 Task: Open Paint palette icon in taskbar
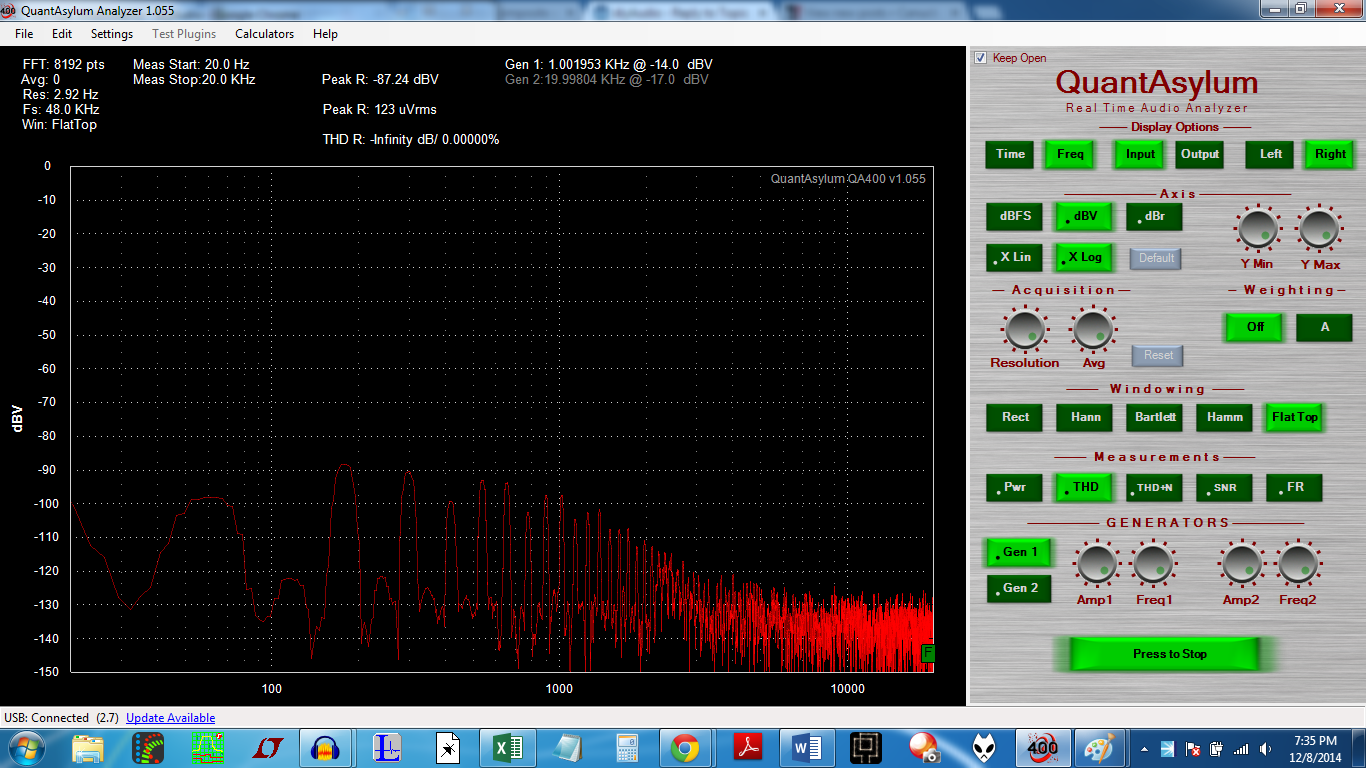(1098, 748)
